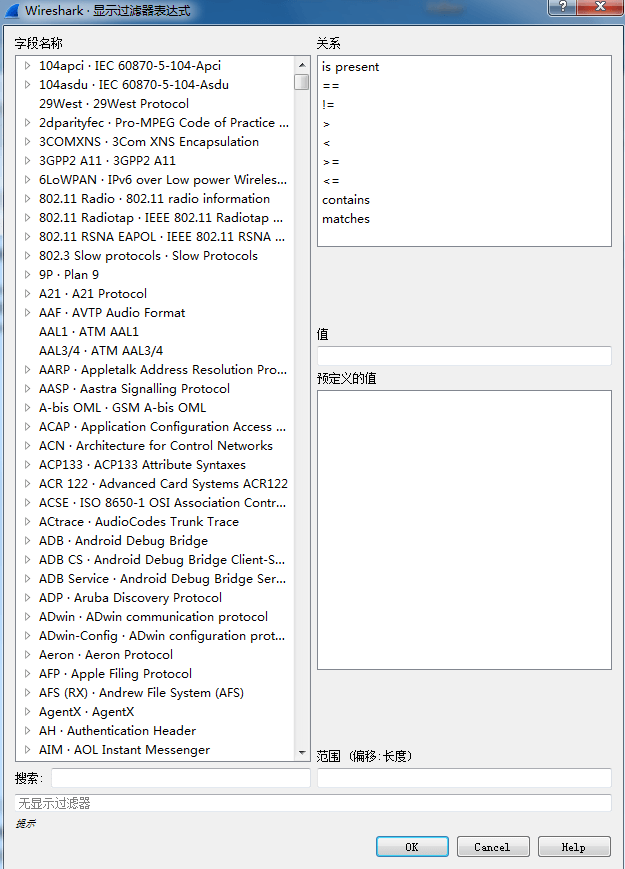Expand the 3COMXNS tree entry

click(27, 141)
